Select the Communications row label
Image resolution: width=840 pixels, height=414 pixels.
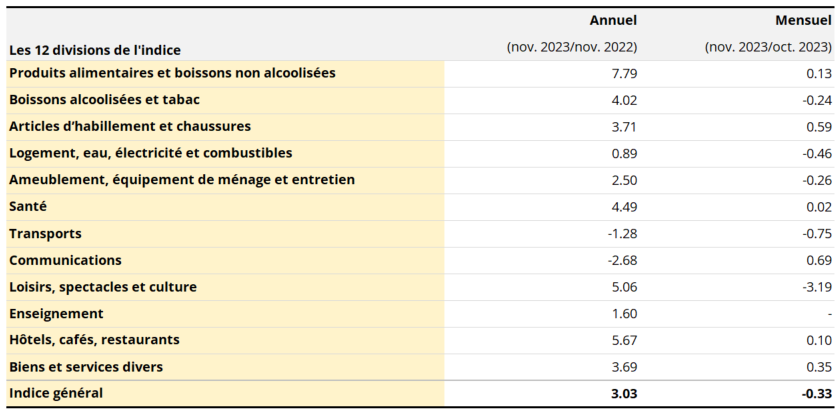[x=65, y=260]
